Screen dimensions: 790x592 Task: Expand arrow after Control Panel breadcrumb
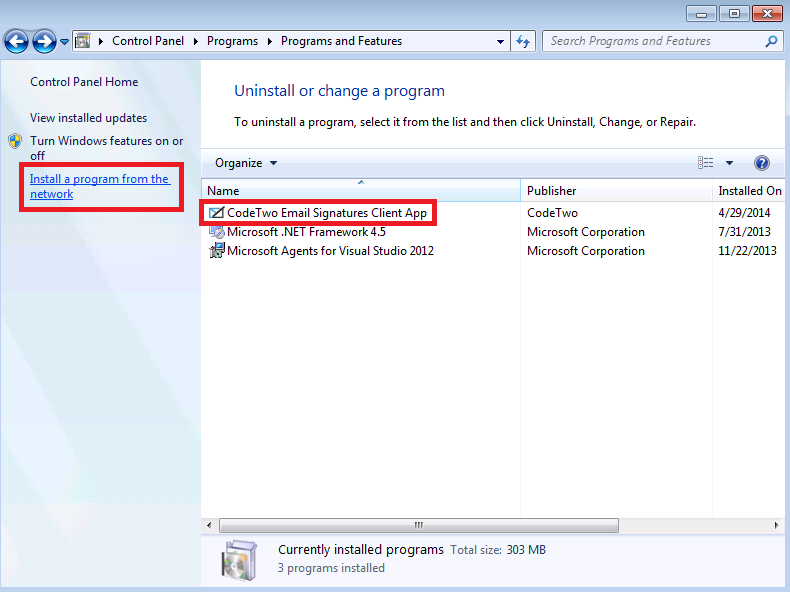(195, 41)
